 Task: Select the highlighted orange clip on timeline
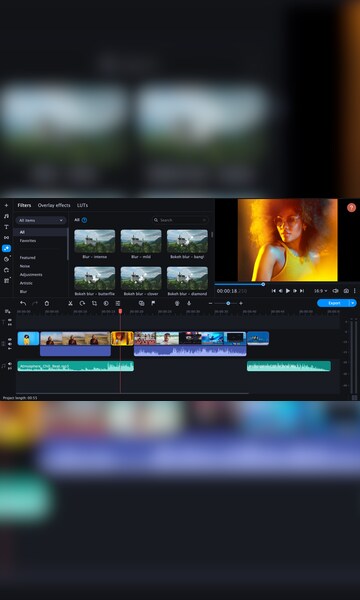coord(122,338)
